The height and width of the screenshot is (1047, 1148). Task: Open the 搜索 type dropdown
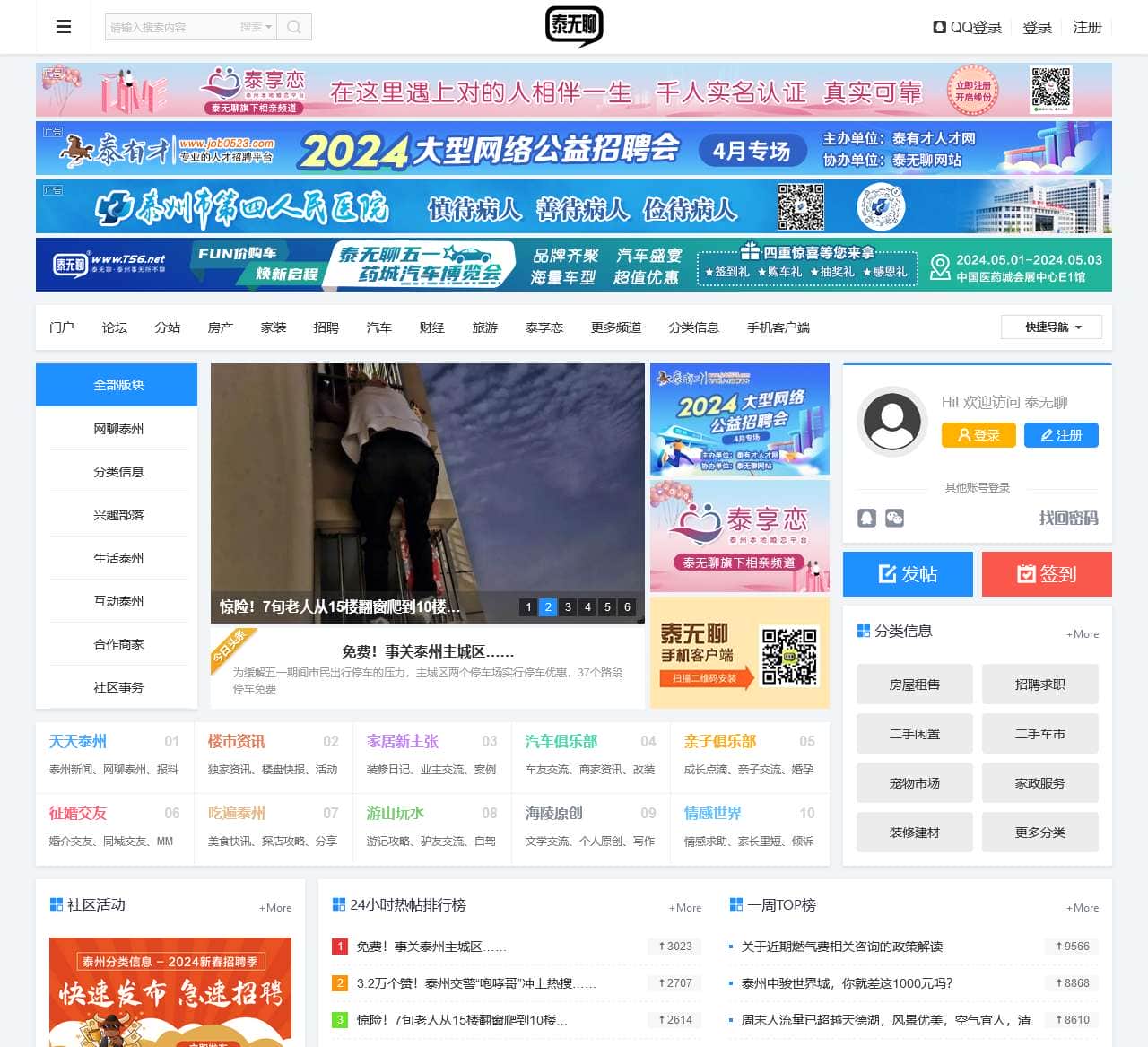pos(256,27)
